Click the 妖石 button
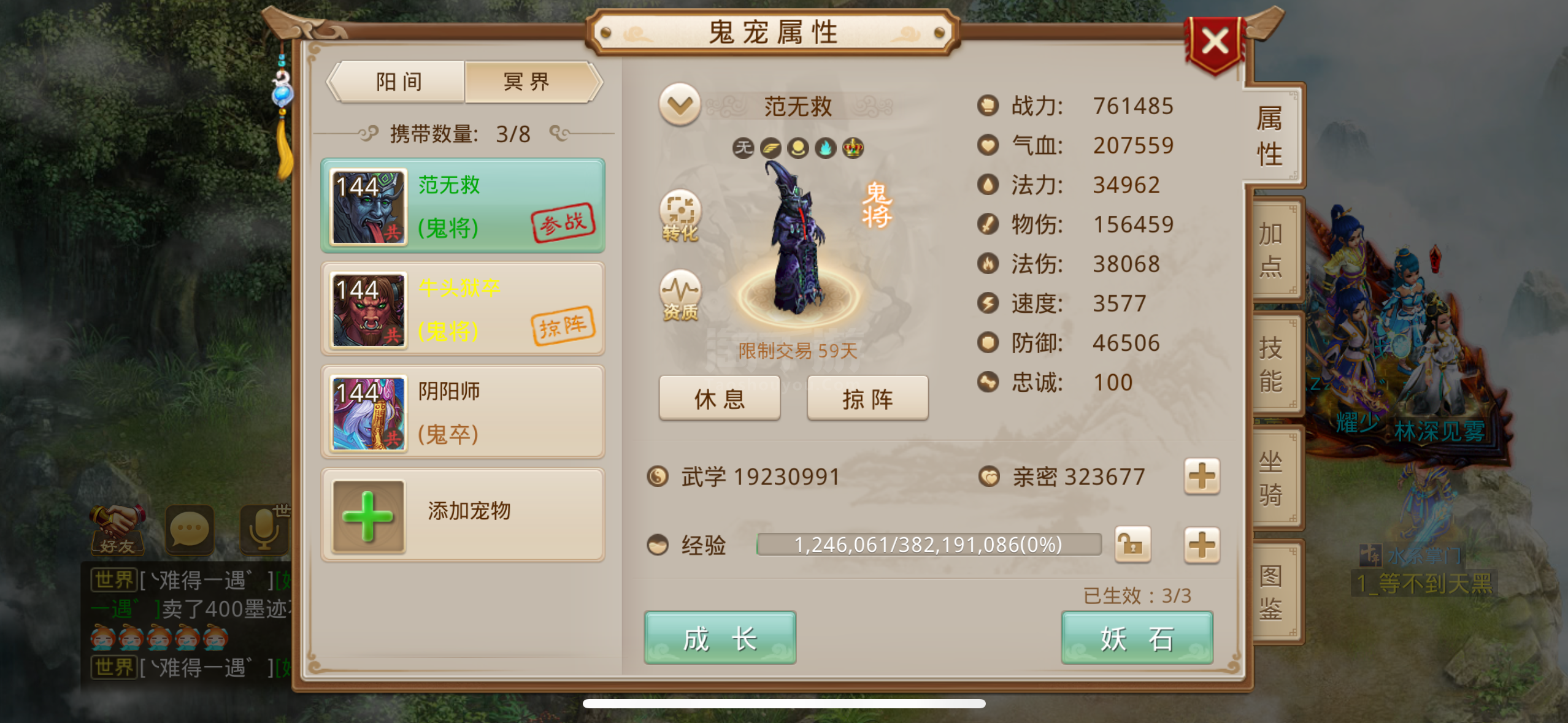 pyautogui.click(x=1137, y=638)
